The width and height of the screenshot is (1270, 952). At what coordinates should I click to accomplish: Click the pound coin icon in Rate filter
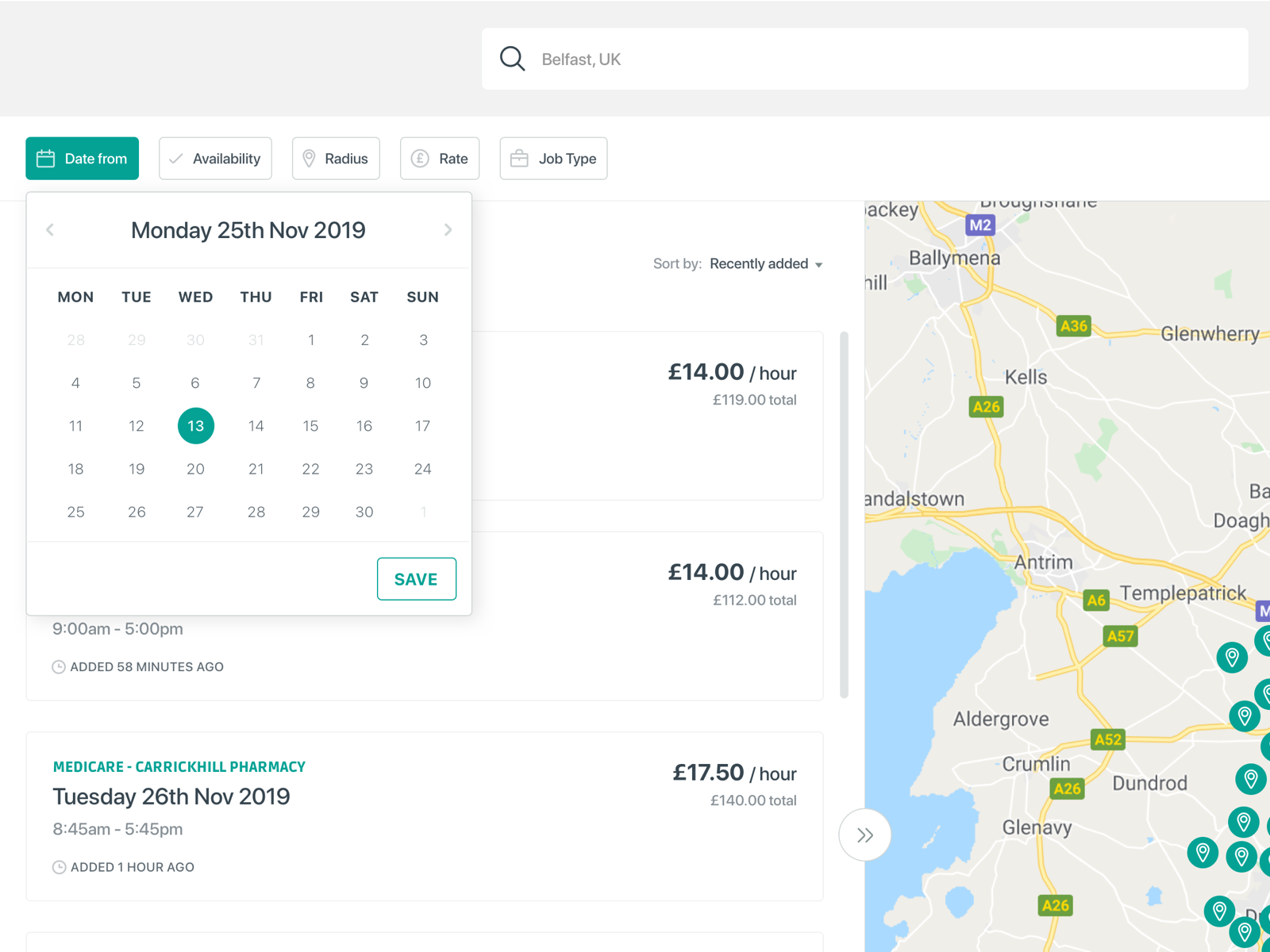(420, 159)
